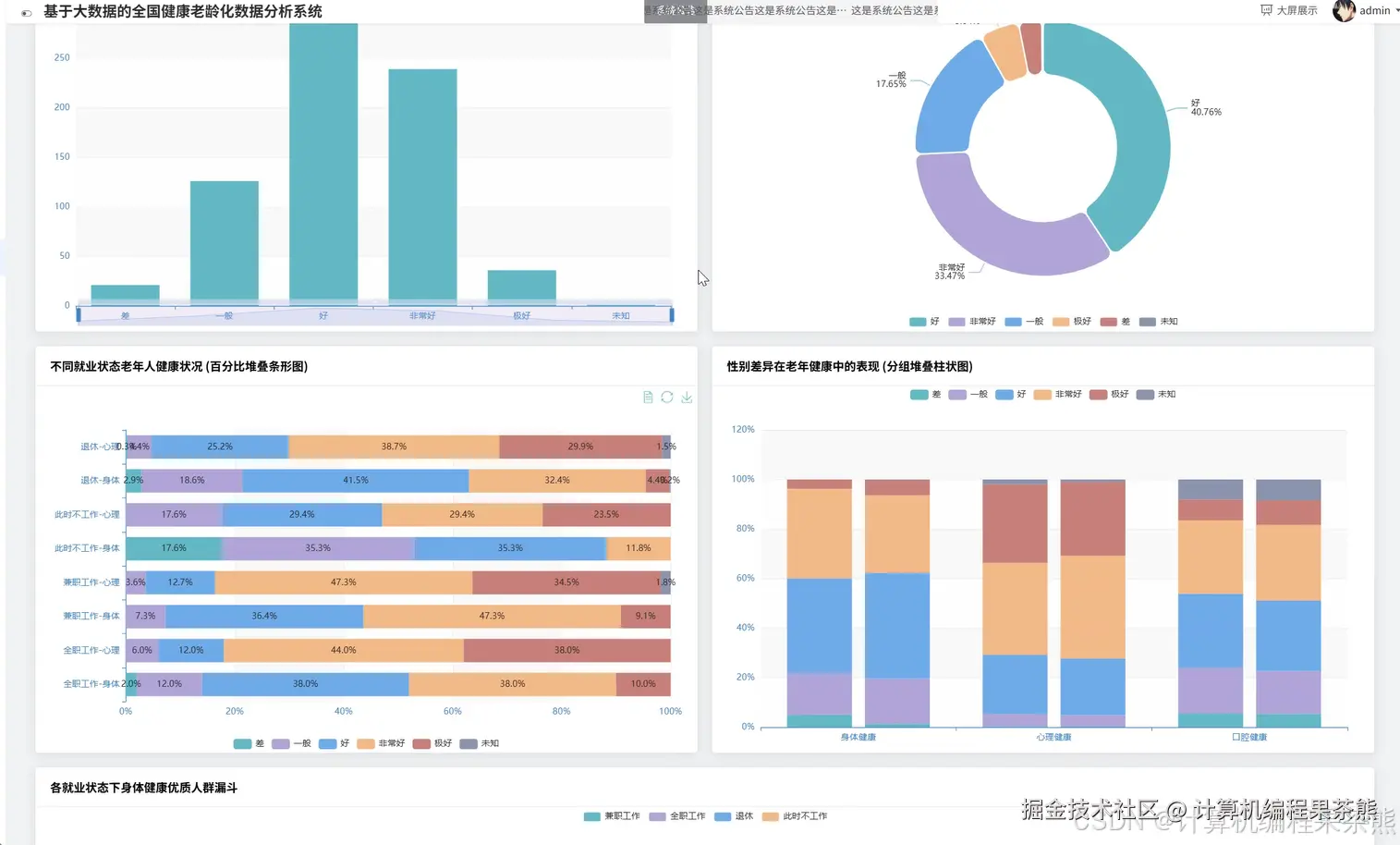The image size is (1400, 845).
Task: Click the 口腔健康 axis label
Action: [1249, 737]
